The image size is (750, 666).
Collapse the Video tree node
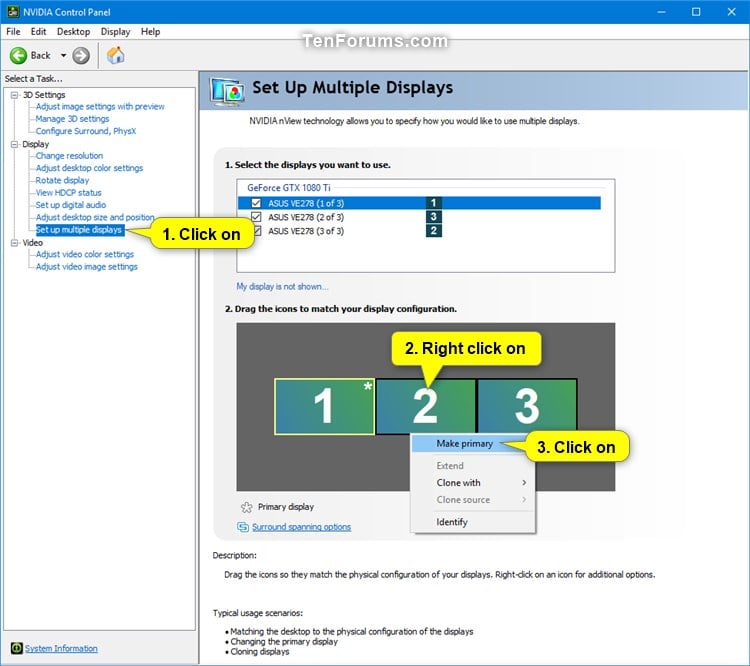(14, 243)
